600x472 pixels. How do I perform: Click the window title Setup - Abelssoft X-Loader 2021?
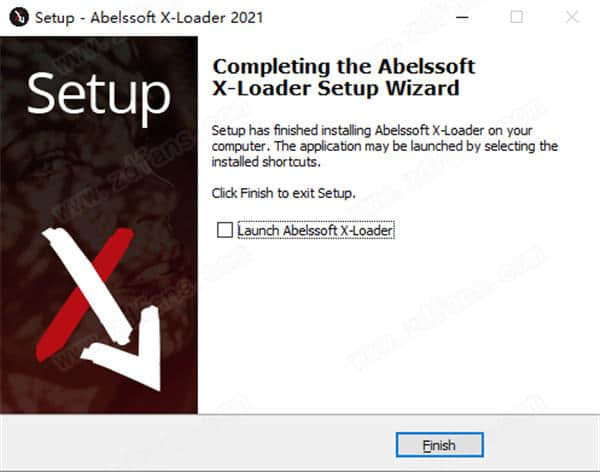coord(149,18)
